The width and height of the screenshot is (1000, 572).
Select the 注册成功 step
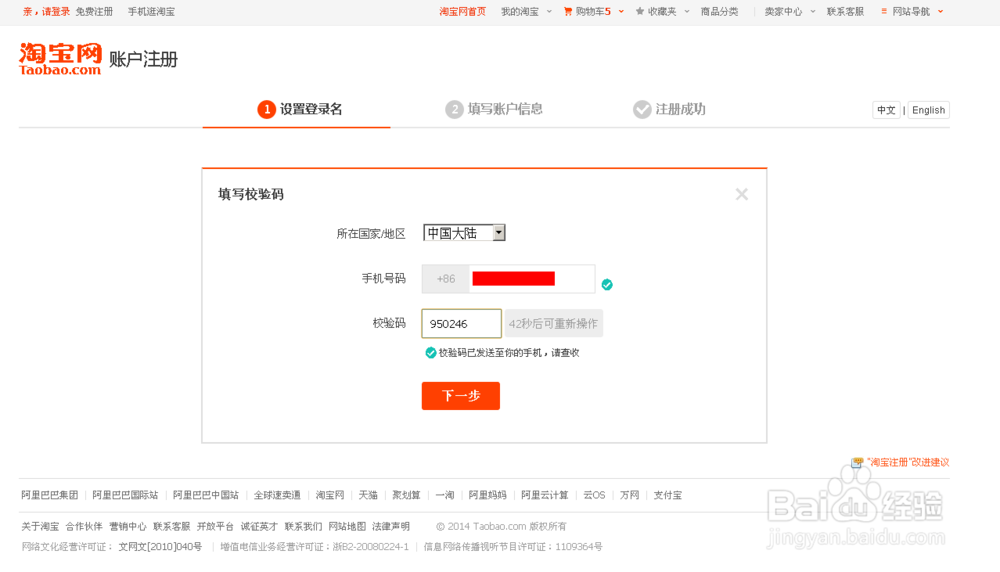click(669, 109)
